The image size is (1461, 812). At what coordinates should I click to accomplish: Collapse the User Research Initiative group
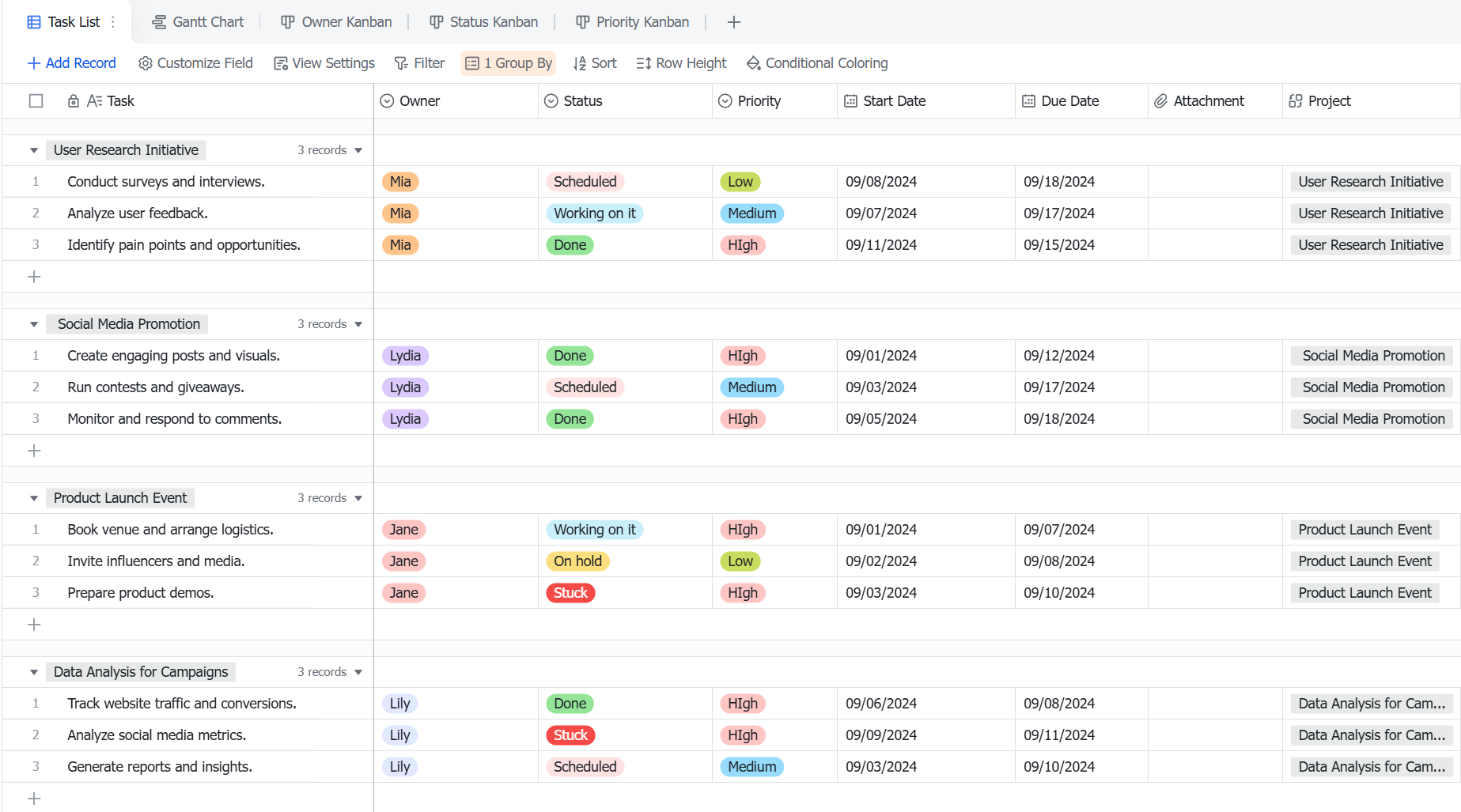click(x=33, y=150)
